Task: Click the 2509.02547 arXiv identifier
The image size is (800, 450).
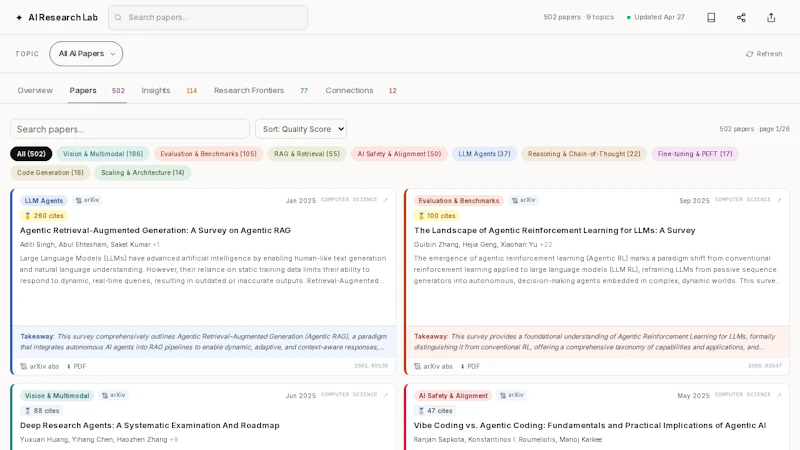Action: 765,366
